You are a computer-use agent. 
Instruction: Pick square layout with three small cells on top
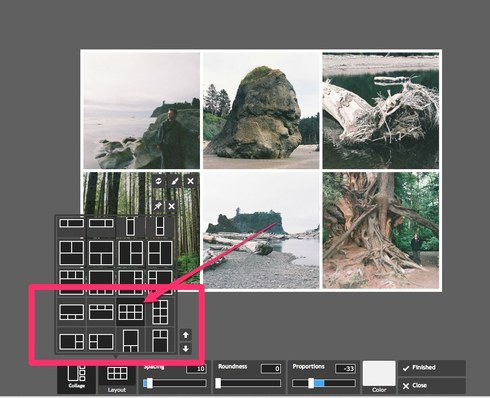(x=72, y=282)
